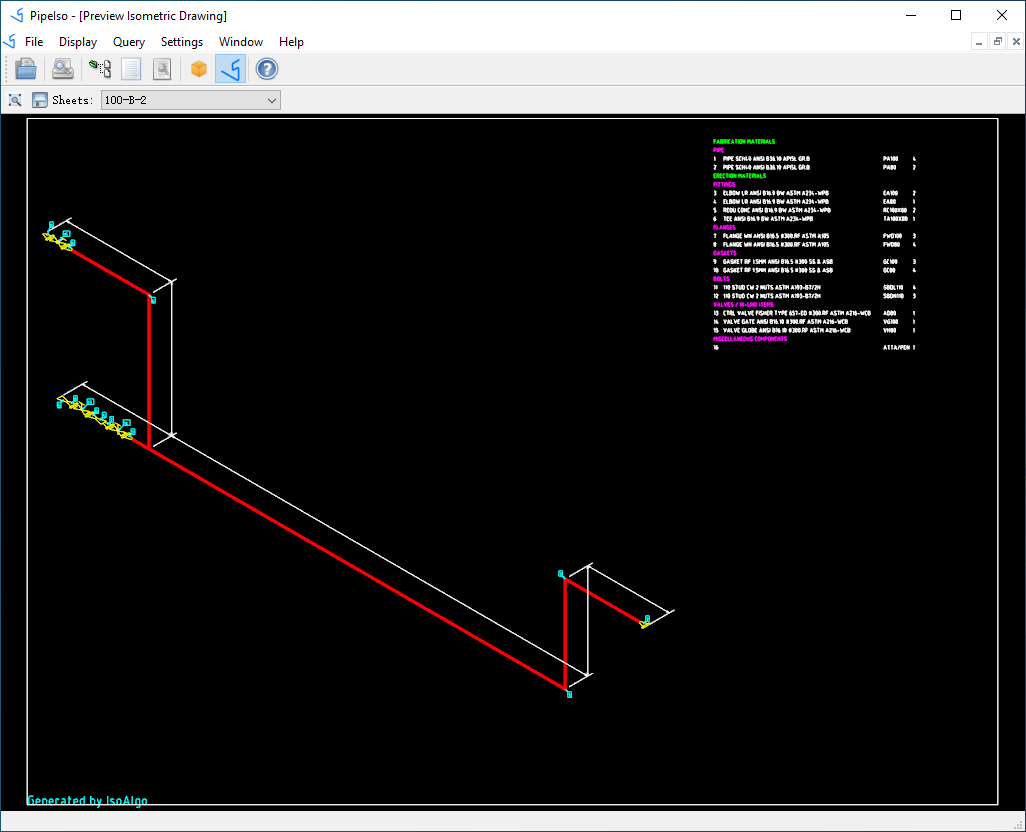The width and height of the screenshot is (1026, 832).
Task: Save the sheet with floppy disk icon
Action: point(40,100)
